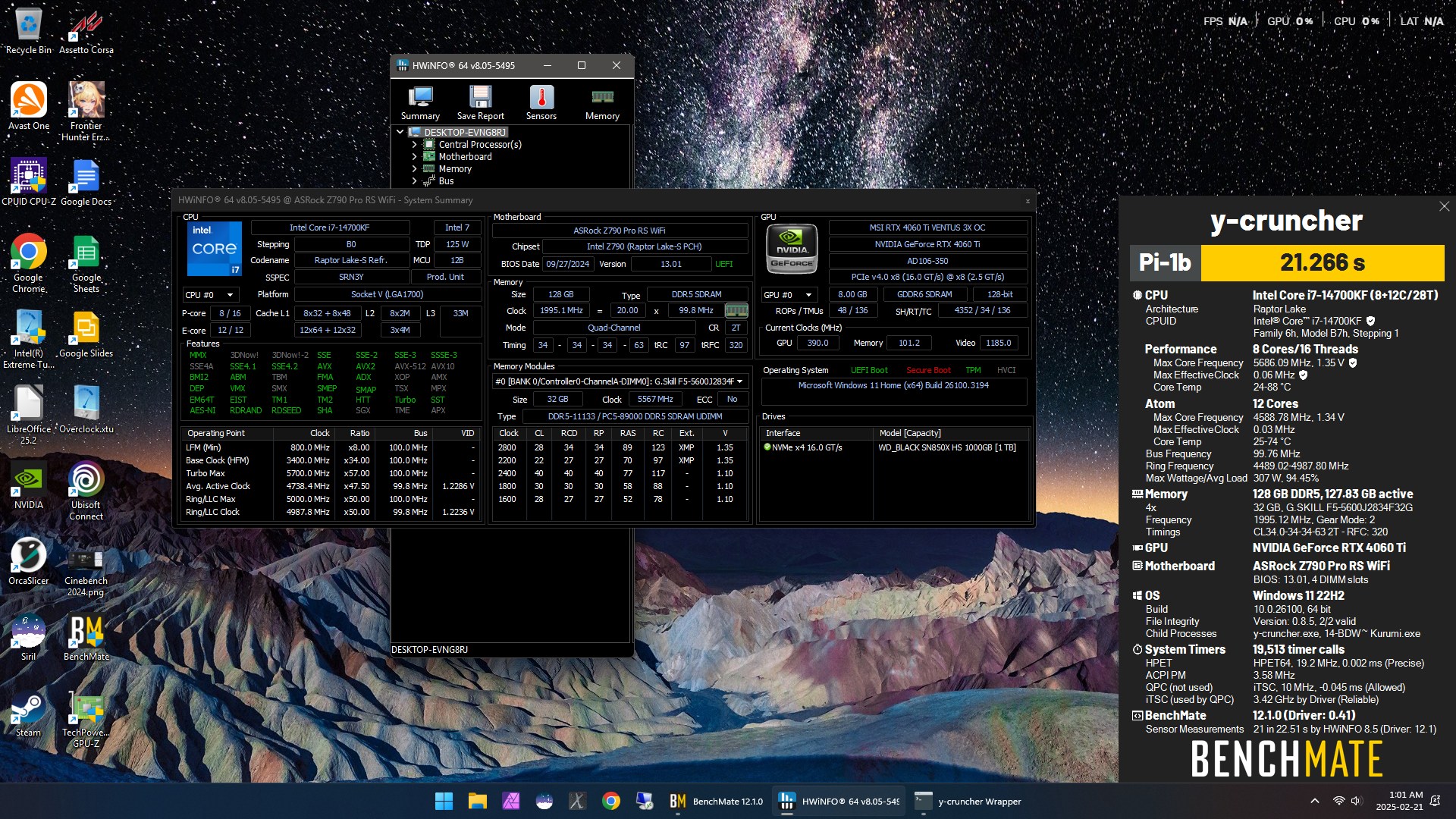The width and height of the screenshot is (1456, 819).
Task: Click the Turbo Max operating point row
Action: pyautogui.click(x=331, y=473)
